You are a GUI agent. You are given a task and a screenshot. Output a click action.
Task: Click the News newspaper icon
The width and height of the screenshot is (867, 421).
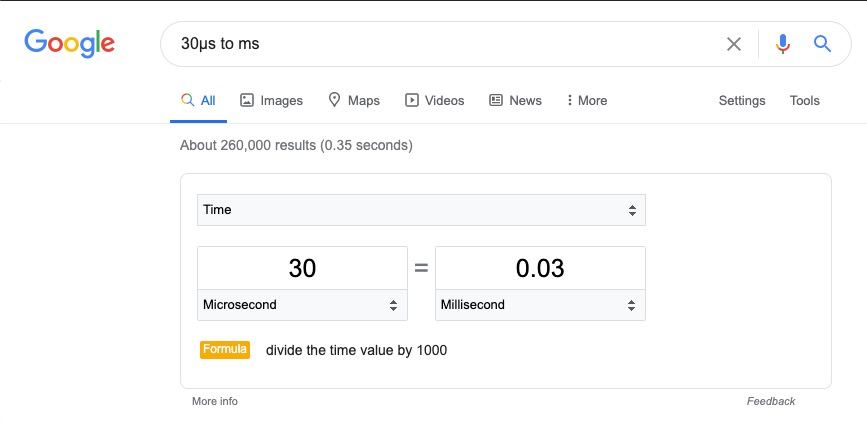click(x=496, y=100)
